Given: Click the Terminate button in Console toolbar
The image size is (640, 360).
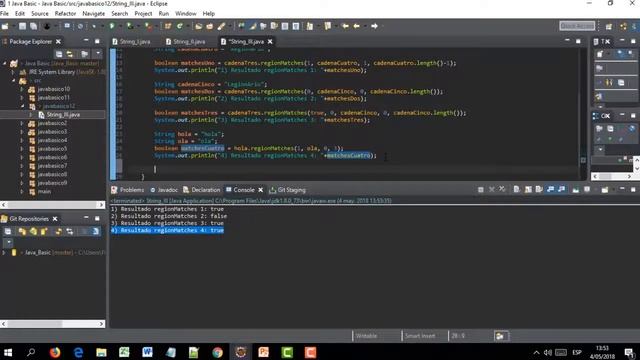Looking at the screenshot, I should click(480, 190).
